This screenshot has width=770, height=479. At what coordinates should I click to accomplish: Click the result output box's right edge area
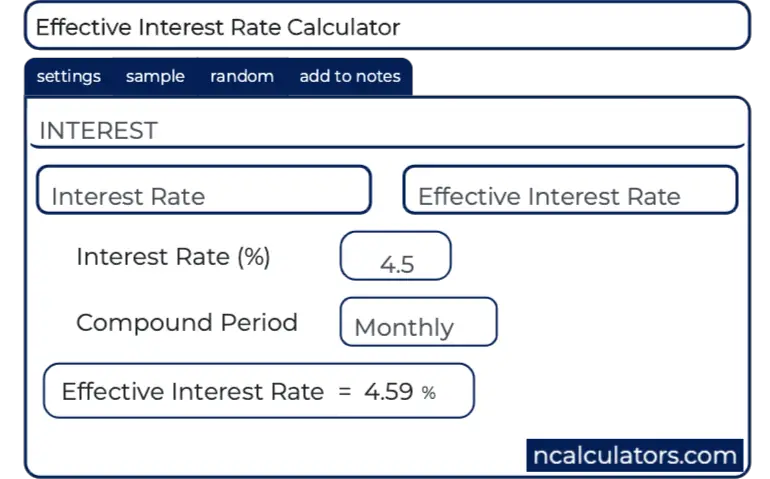click(462, 391)
